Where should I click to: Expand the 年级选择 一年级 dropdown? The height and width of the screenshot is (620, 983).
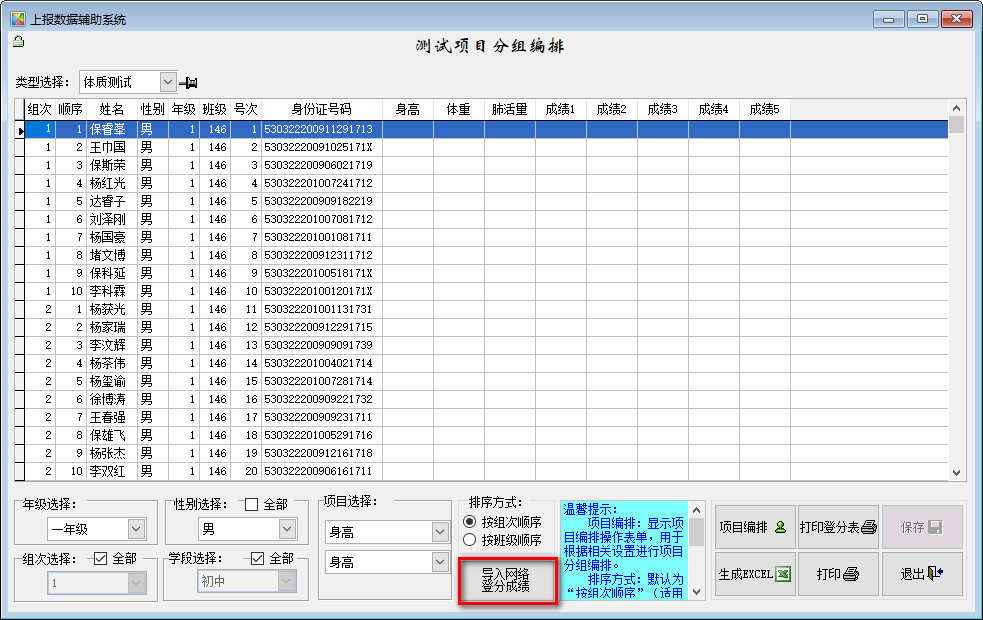pyautogui.click(x=136, y=529)
